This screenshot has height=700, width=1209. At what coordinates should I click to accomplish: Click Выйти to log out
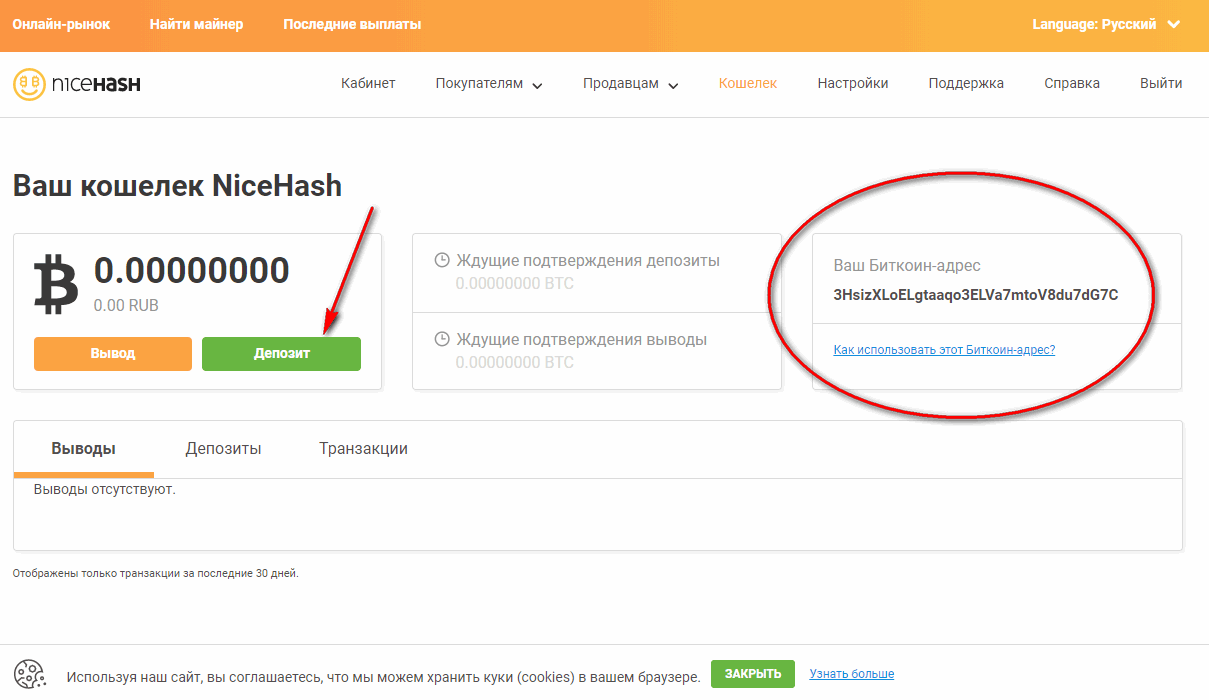tap(1161, 84)
